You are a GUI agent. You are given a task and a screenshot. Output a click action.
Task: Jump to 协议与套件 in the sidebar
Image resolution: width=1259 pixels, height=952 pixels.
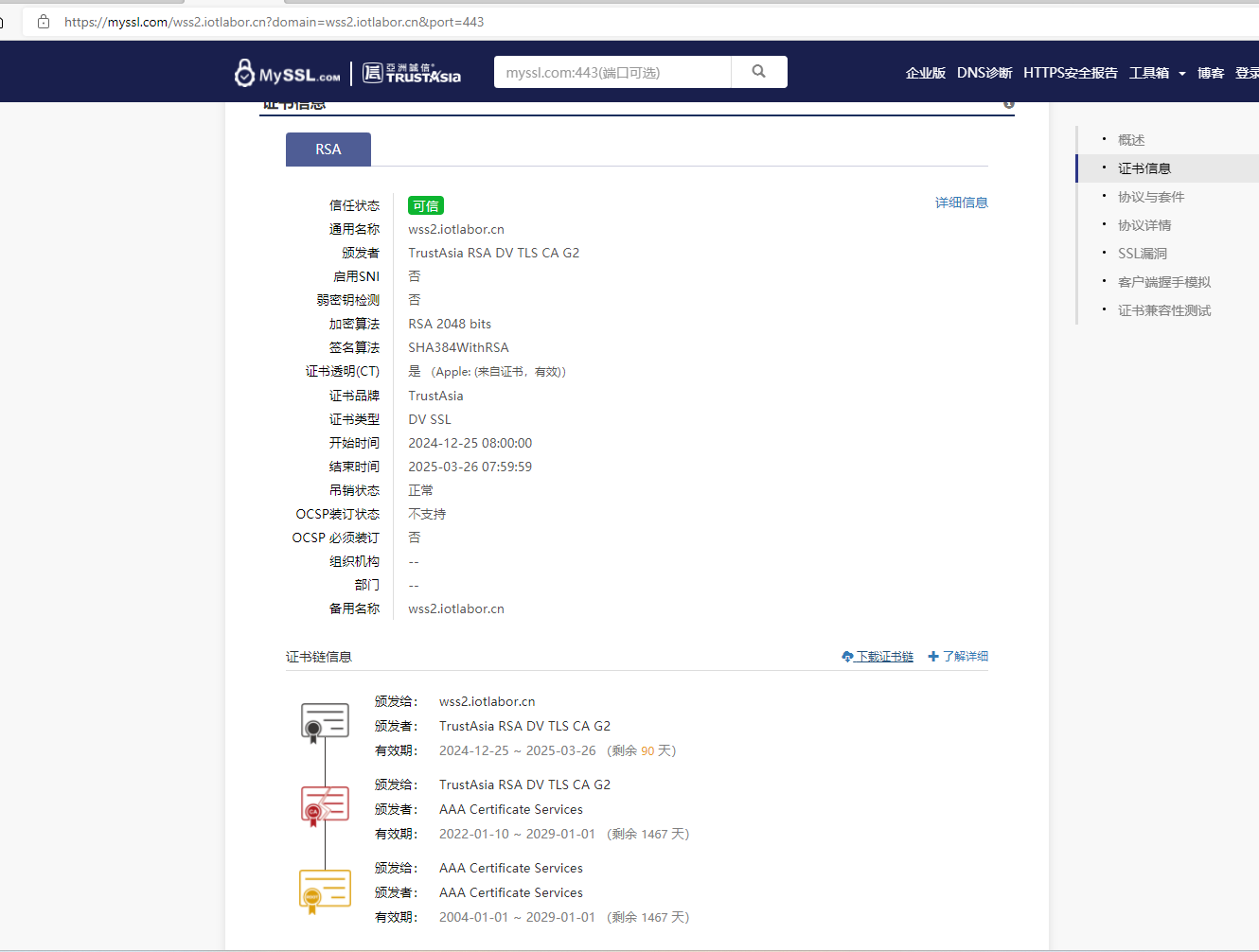[x=1151, y=197]
